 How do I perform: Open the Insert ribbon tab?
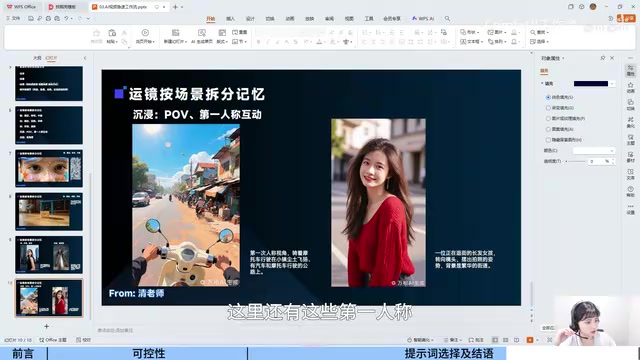tap(230, 19)
